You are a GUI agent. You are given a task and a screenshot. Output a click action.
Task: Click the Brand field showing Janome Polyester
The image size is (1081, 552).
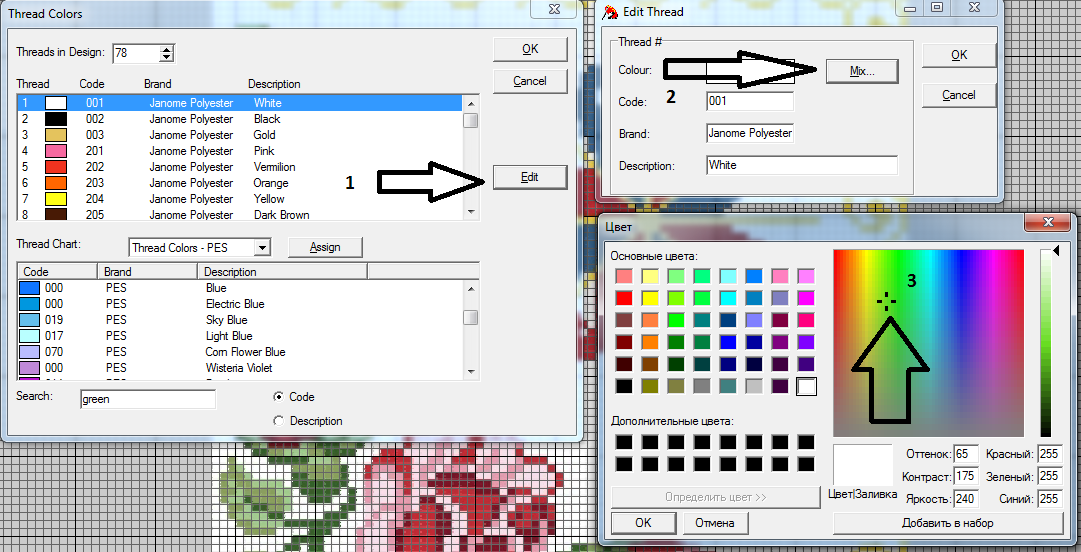coord(750,134)
